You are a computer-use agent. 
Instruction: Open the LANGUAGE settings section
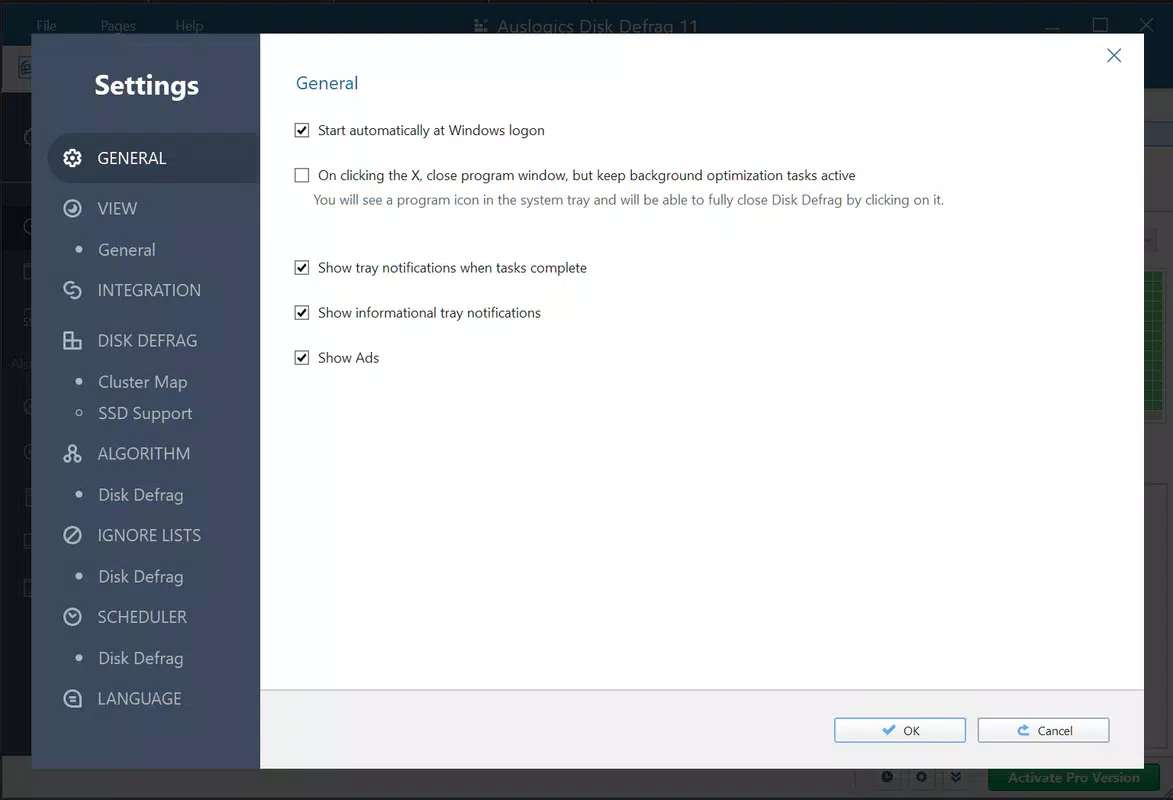(x=139, y=698)
